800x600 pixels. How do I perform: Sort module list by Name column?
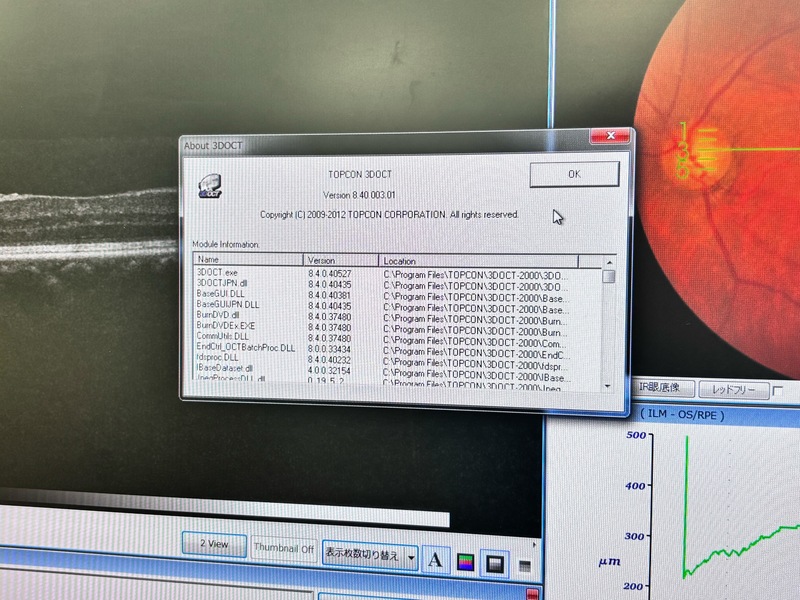pos(248,260)
